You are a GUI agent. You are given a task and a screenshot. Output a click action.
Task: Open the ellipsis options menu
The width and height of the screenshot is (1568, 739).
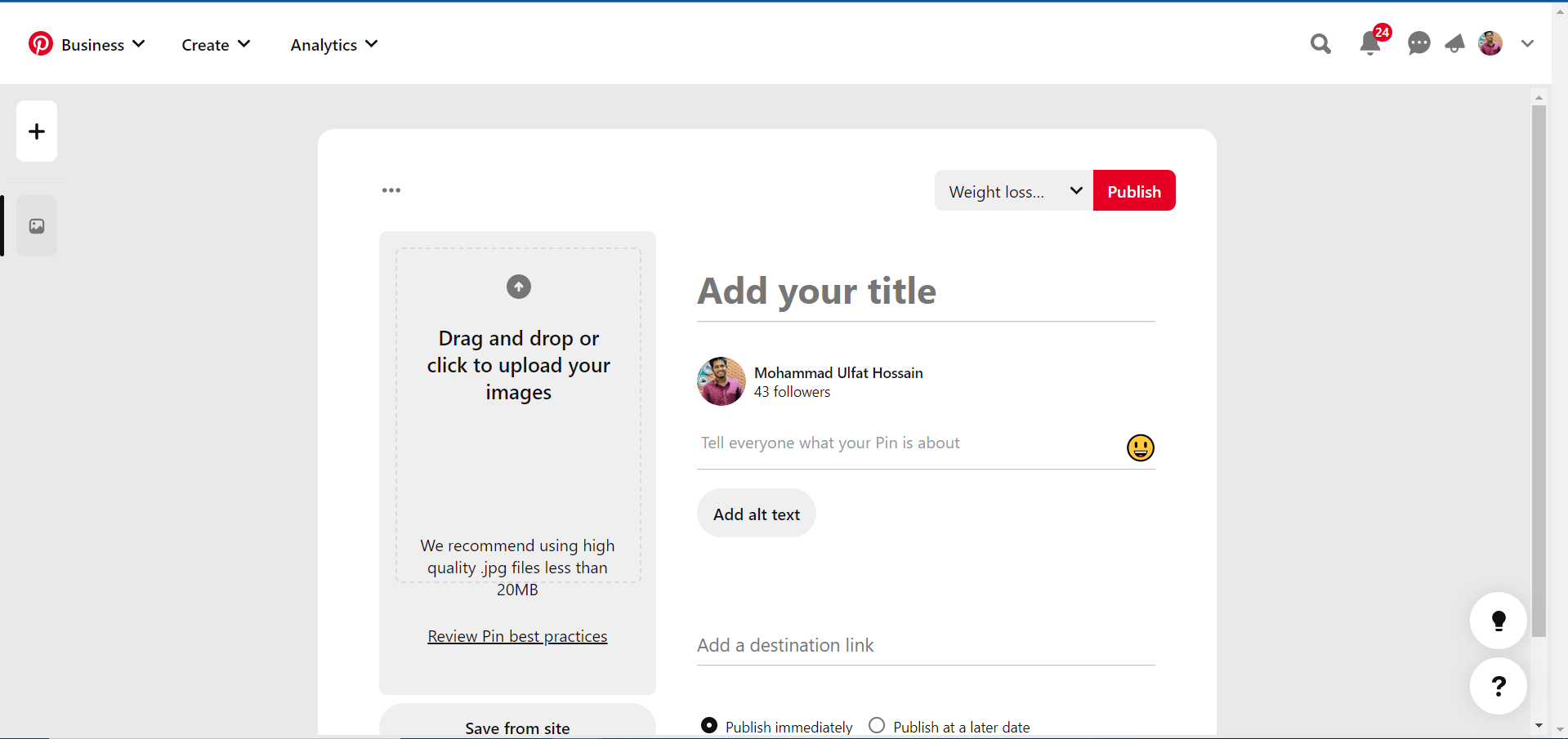[391, 189]
